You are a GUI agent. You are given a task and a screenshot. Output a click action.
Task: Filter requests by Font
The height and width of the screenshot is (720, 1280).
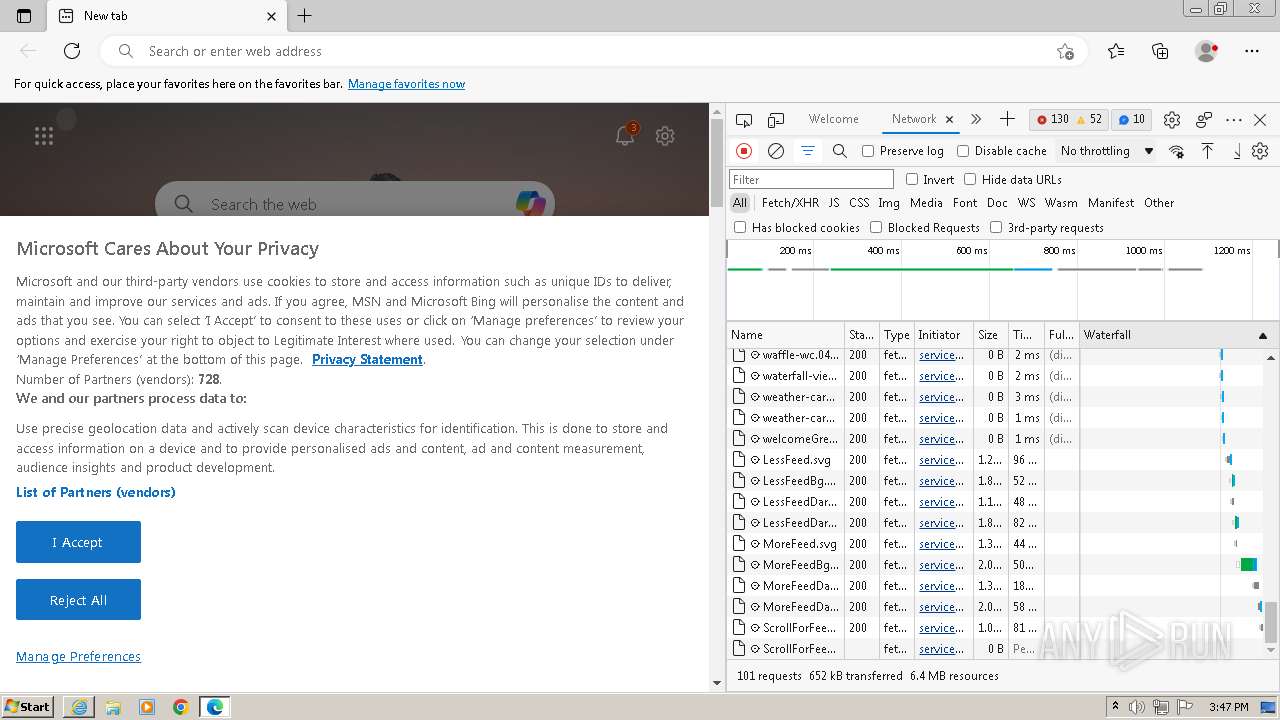(965, 203)
